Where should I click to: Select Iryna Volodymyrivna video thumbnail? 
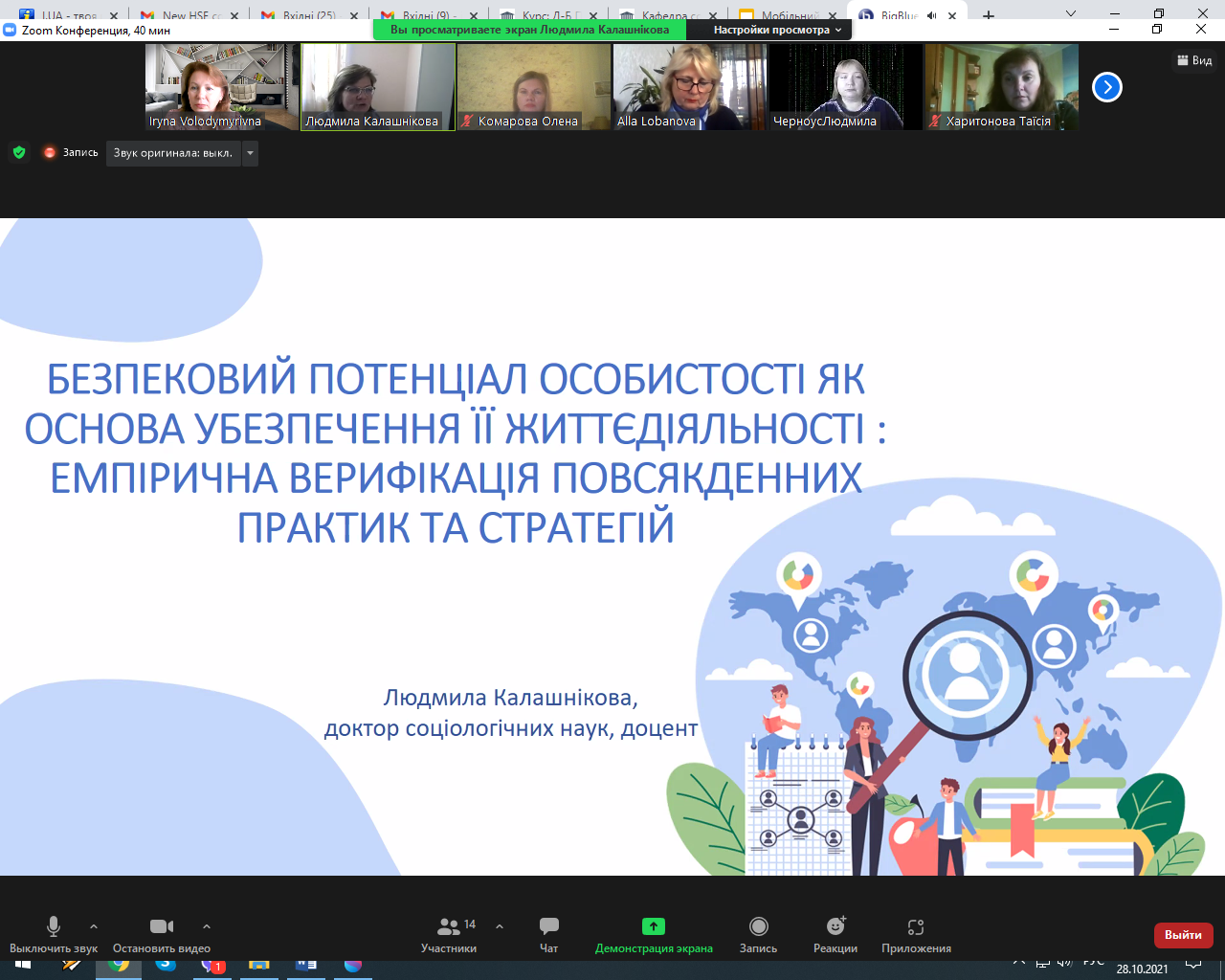pos(222,87)
